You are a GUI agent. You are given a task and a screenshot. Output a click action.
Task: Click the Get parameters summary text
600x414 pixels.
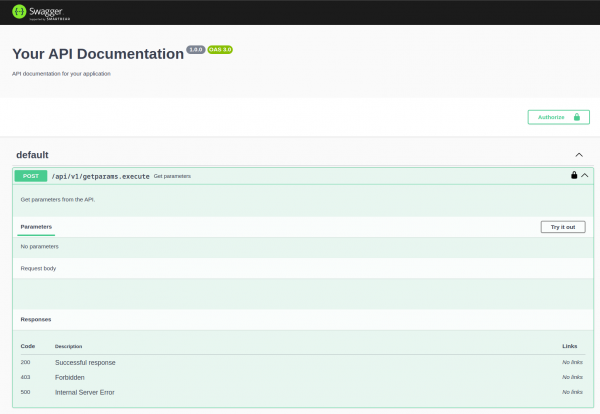(172, 176)
